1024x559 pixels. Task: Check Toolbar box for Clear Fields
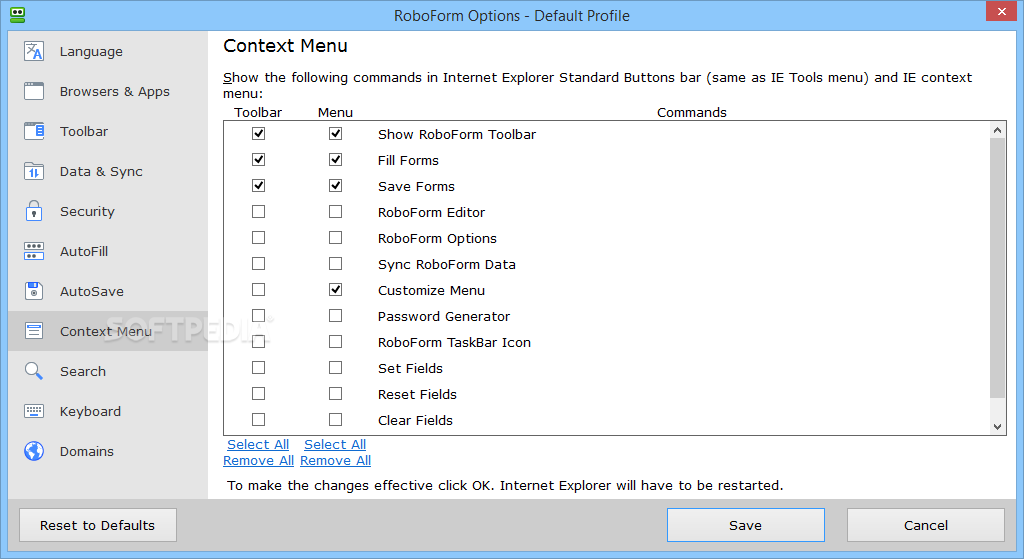coord(259,419)
